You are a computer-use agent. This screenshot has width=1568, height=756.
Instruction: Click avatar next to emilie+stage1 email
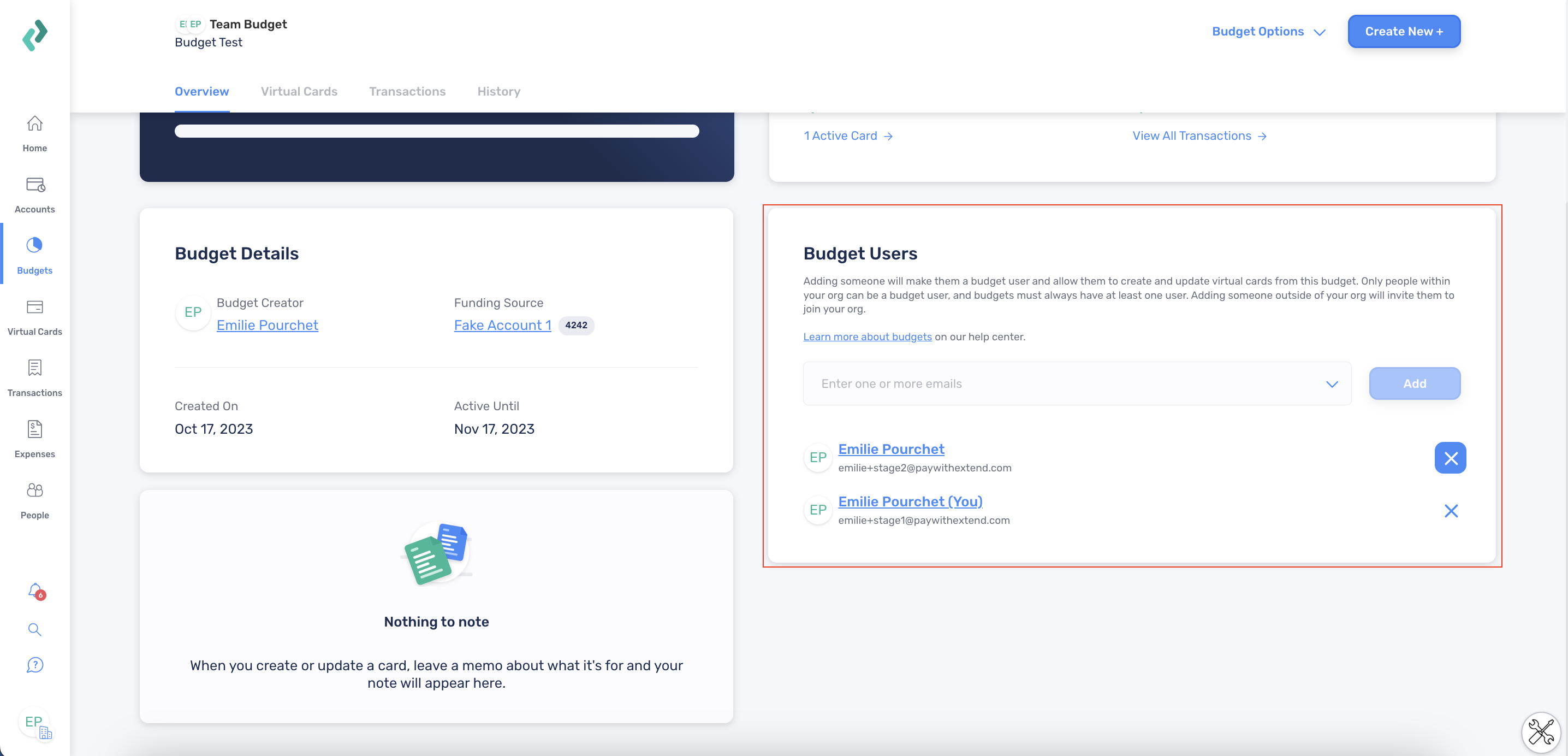[x=818, y=510]
